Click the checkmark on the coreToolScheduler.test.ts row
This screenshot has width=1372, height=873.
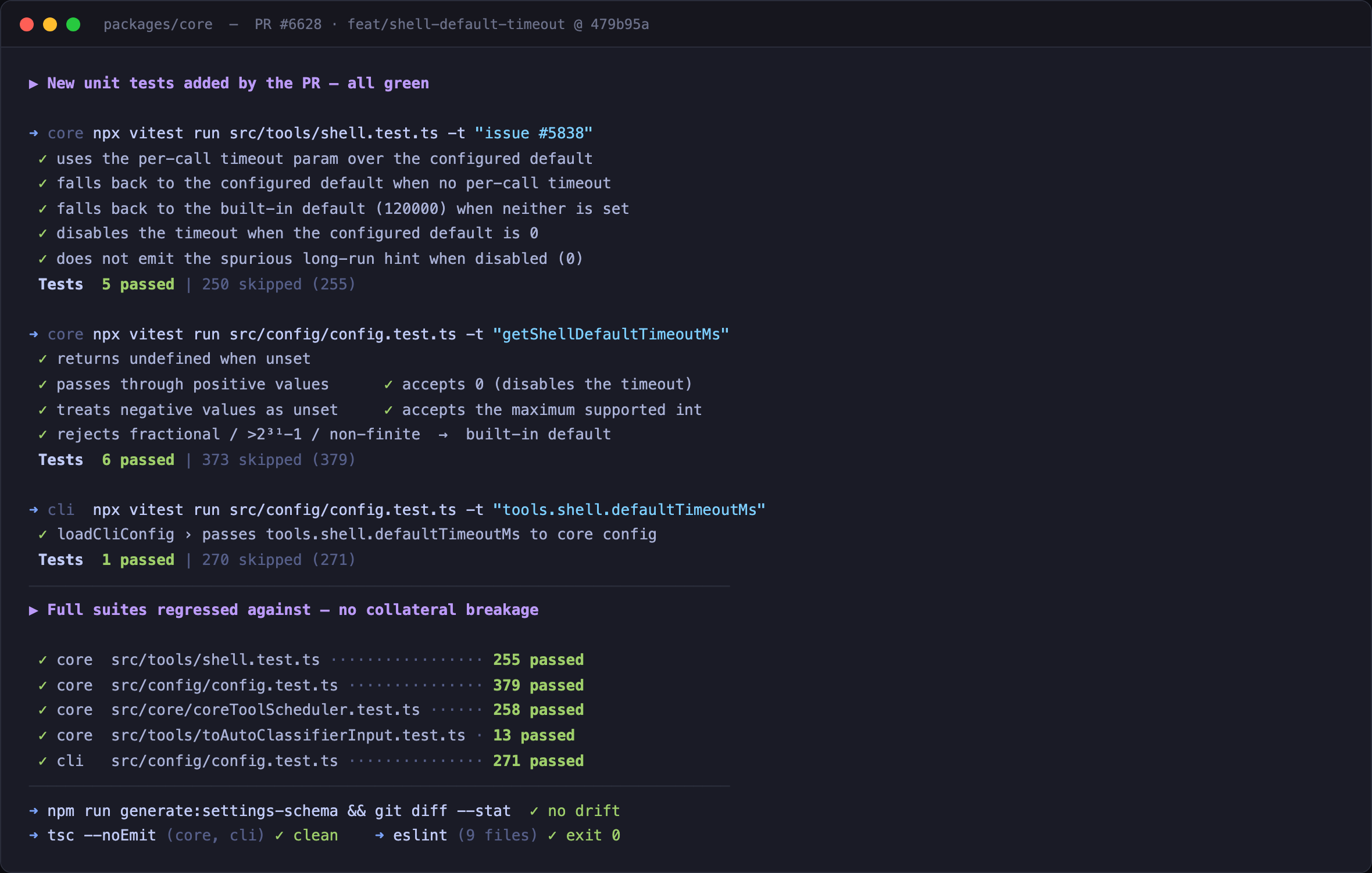[x=42, y=710]
